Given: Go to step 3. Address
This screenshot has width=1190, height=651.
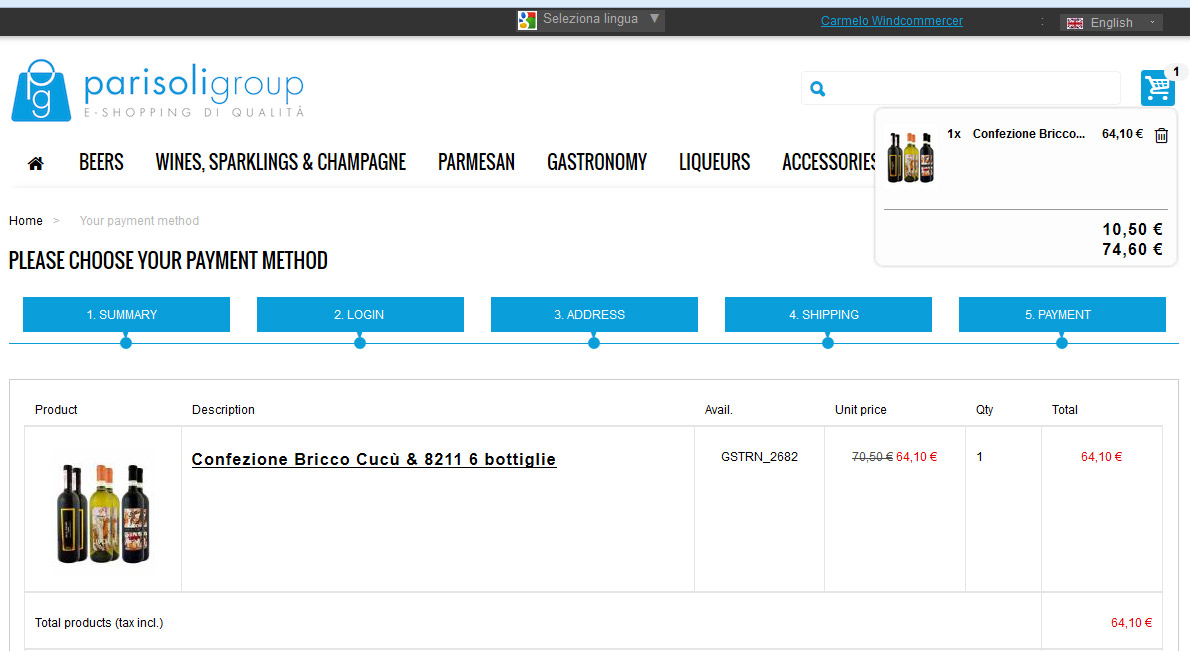Looking at the screenshot, I should (x=594, y=314).
